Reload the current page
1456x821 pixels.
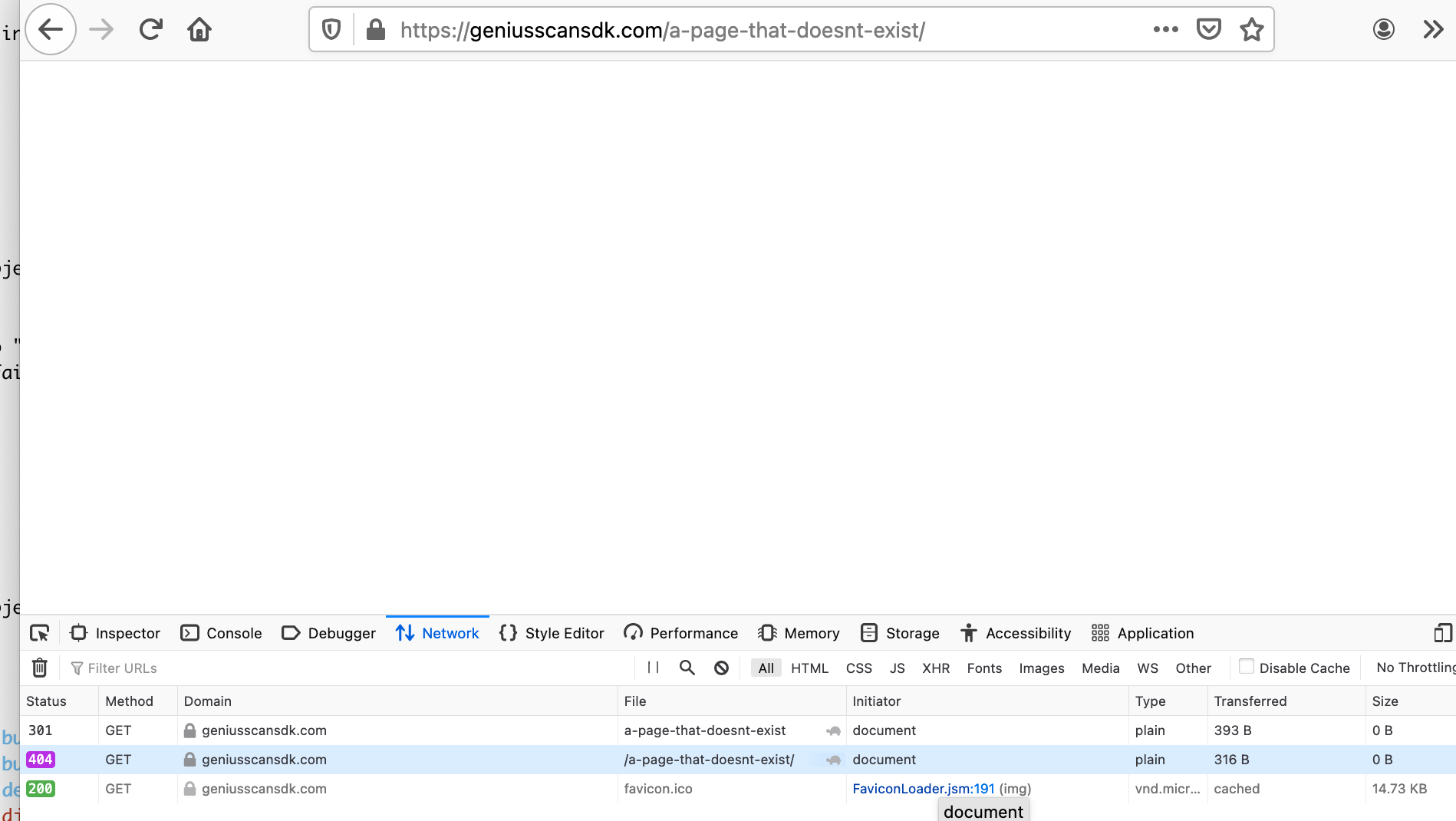(x=150, y=30)
